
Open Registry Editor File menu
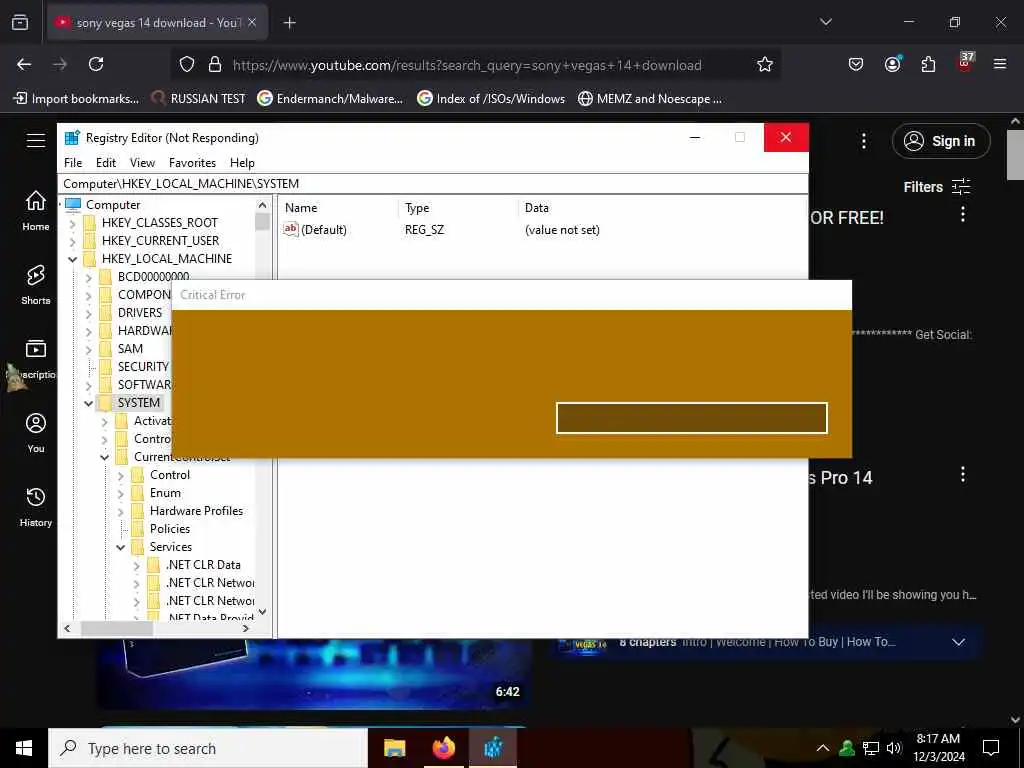click(73, 163)
